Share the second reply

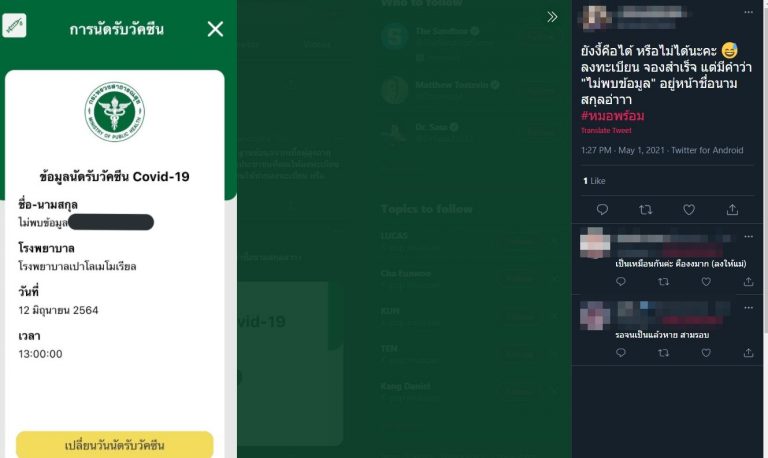(748, 353)
